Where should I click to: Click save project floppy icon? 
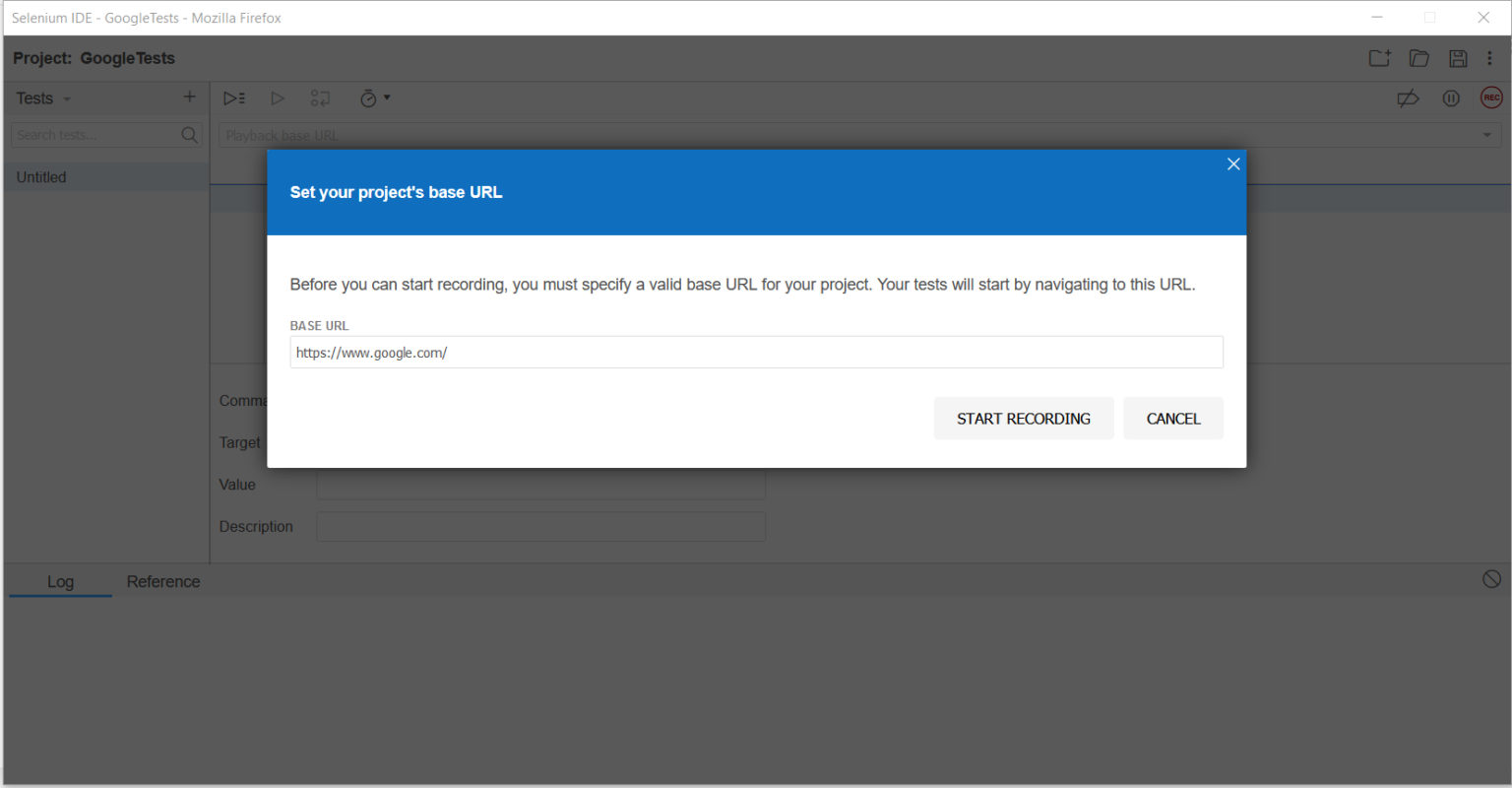click(x=1458, y=58)
